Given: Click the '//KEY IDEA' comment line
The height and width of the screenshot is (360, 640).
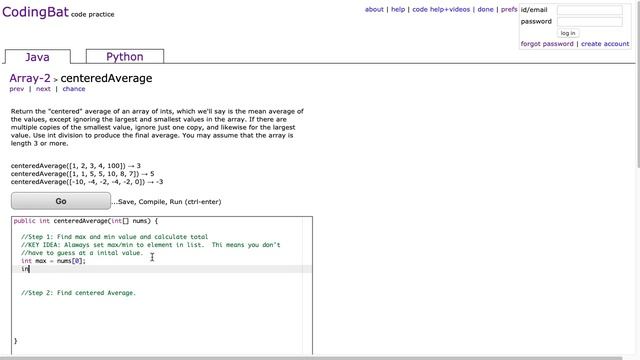Looking at the screenshot, I should [x=151, y=245].
